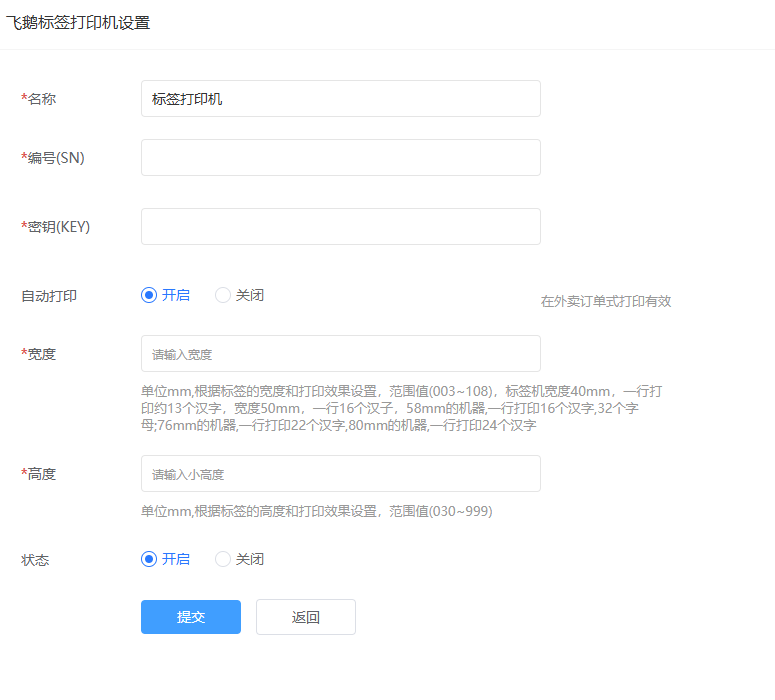The image size is (775, 700).
Task: Click the 在外卖订单式打印有效 note text
Action: pyautogui.click(x=605, y=301)
